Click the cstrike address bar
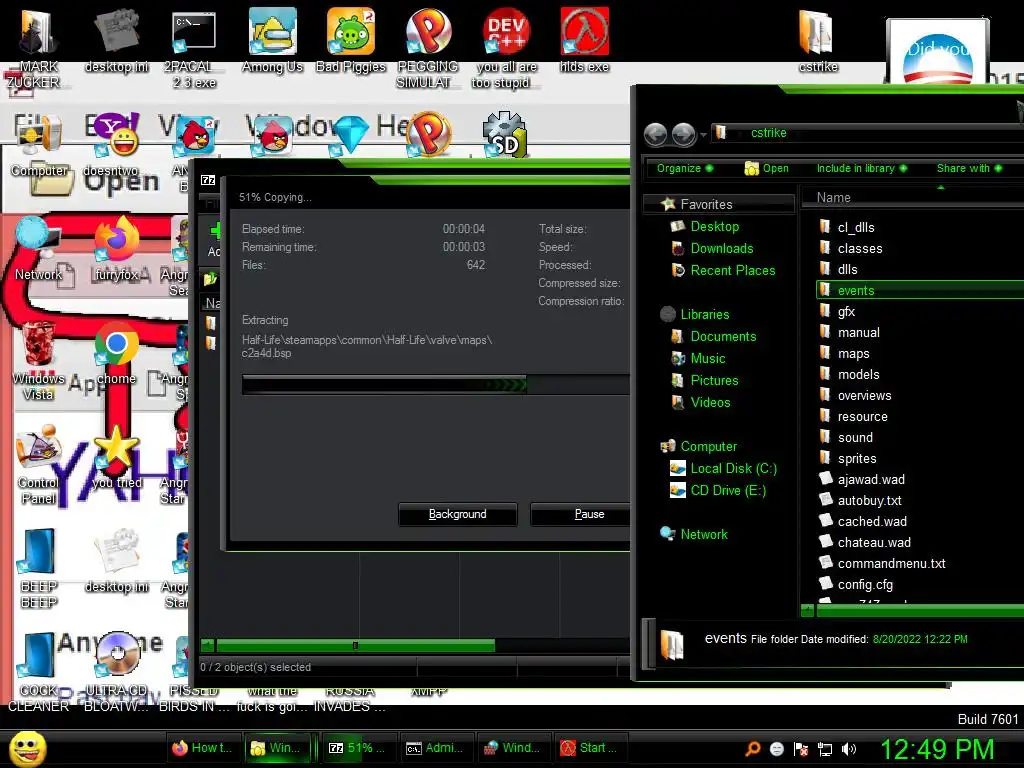The height and width of the screenshot is (768, 1024). coord(869,133)
